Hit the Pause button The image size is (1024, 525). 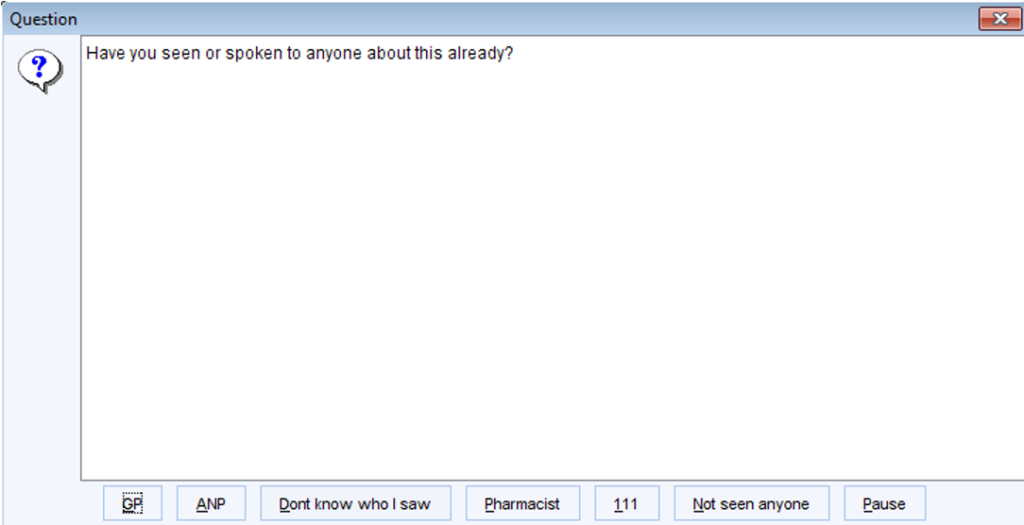[884, 503]
